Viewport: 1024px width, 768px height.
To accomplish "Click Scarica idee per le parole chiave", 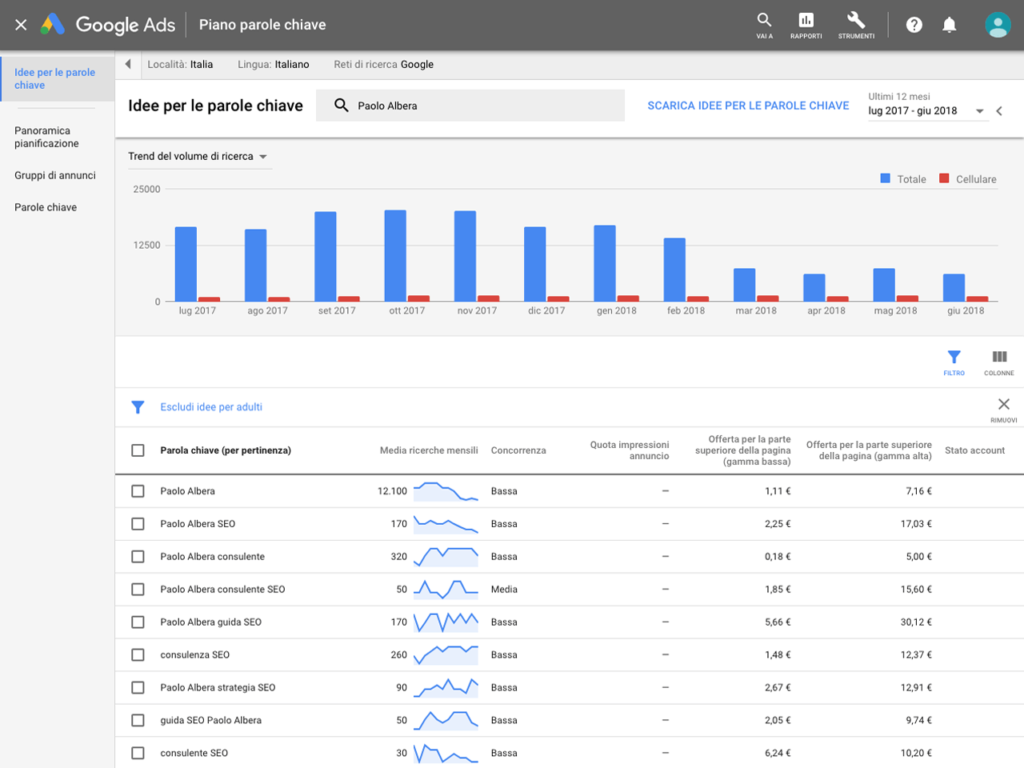I will click(x=748, y=105).
